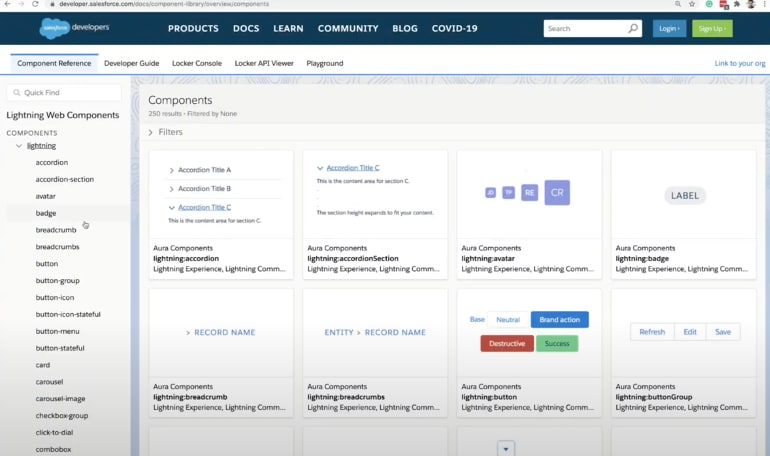Image resolution: width=770 pixels, height=456 pixels.
Task: Collapse the lightning tree node
Action: (19, 146)
